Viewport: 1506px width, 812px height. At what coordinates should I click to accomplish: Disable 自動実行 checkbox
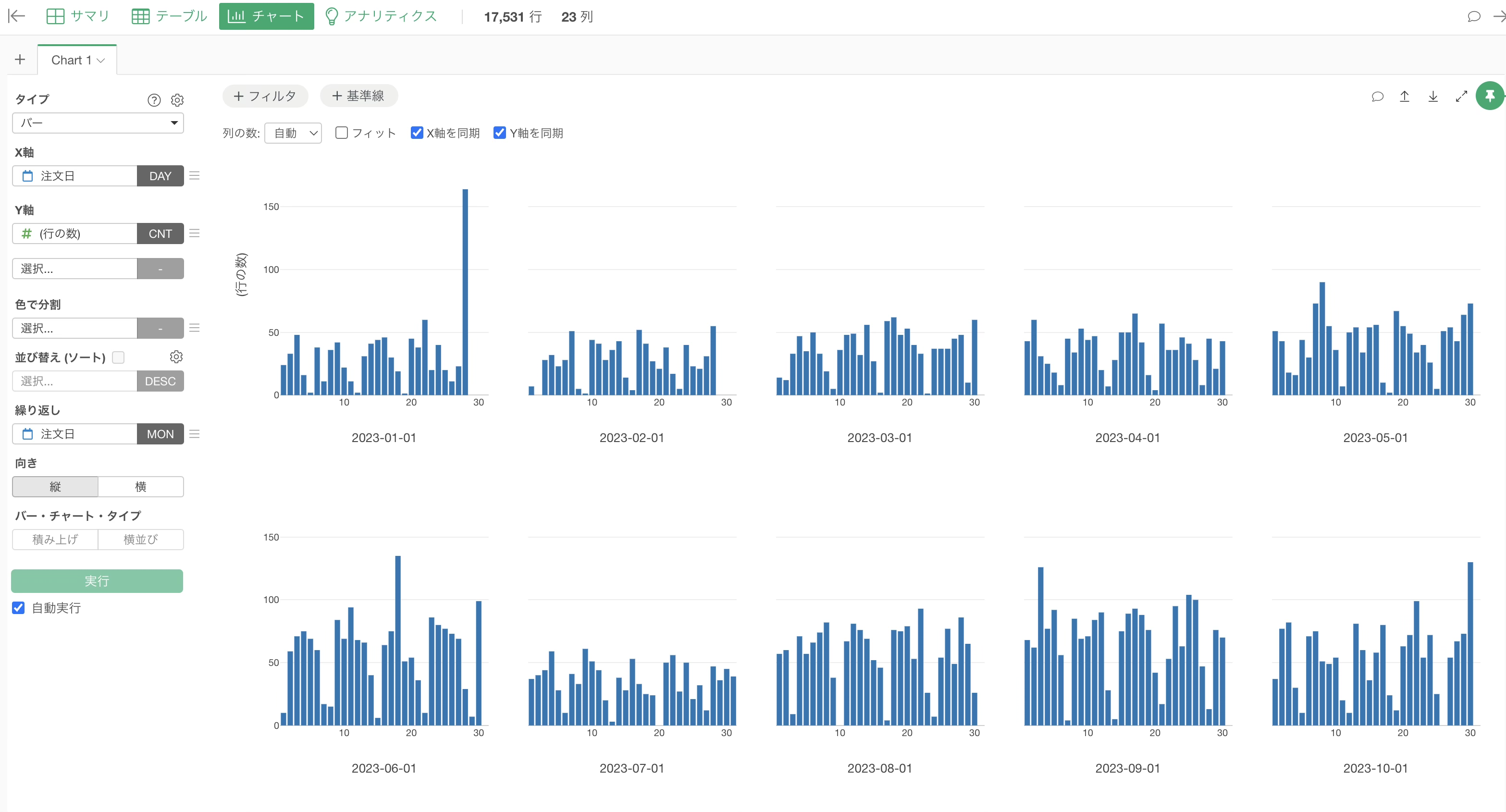click(x=19, y=607)
